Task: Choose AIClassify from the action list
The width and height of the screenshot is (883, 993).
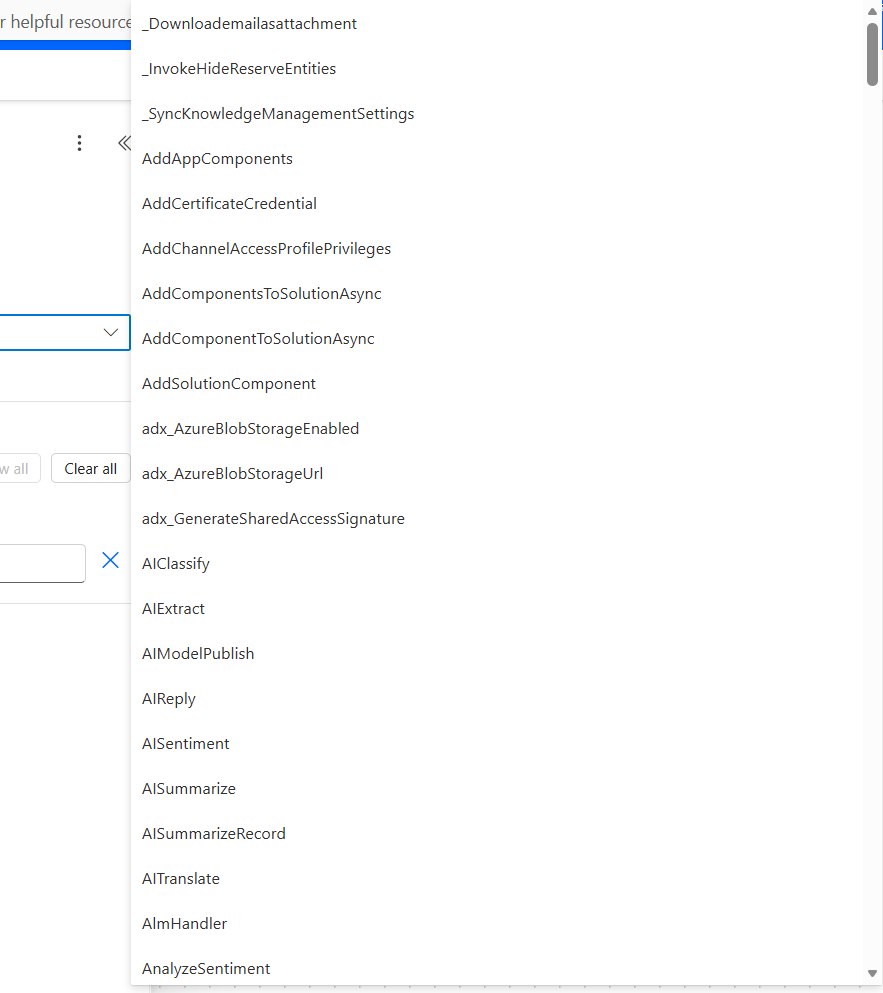Action: (176, 564)
